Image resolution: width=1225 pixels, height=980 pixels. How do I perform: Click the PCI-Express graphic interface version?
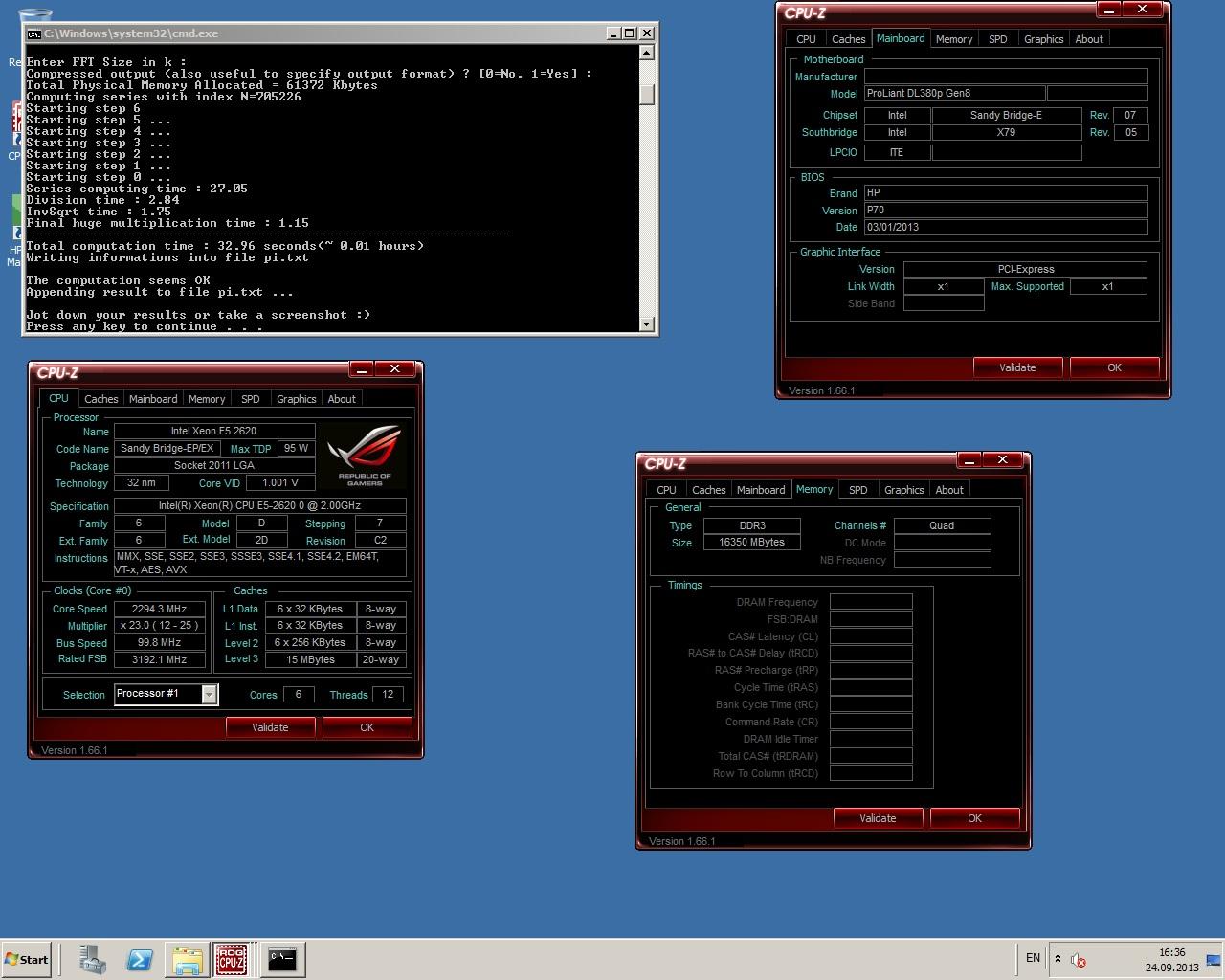(1025, 270)
